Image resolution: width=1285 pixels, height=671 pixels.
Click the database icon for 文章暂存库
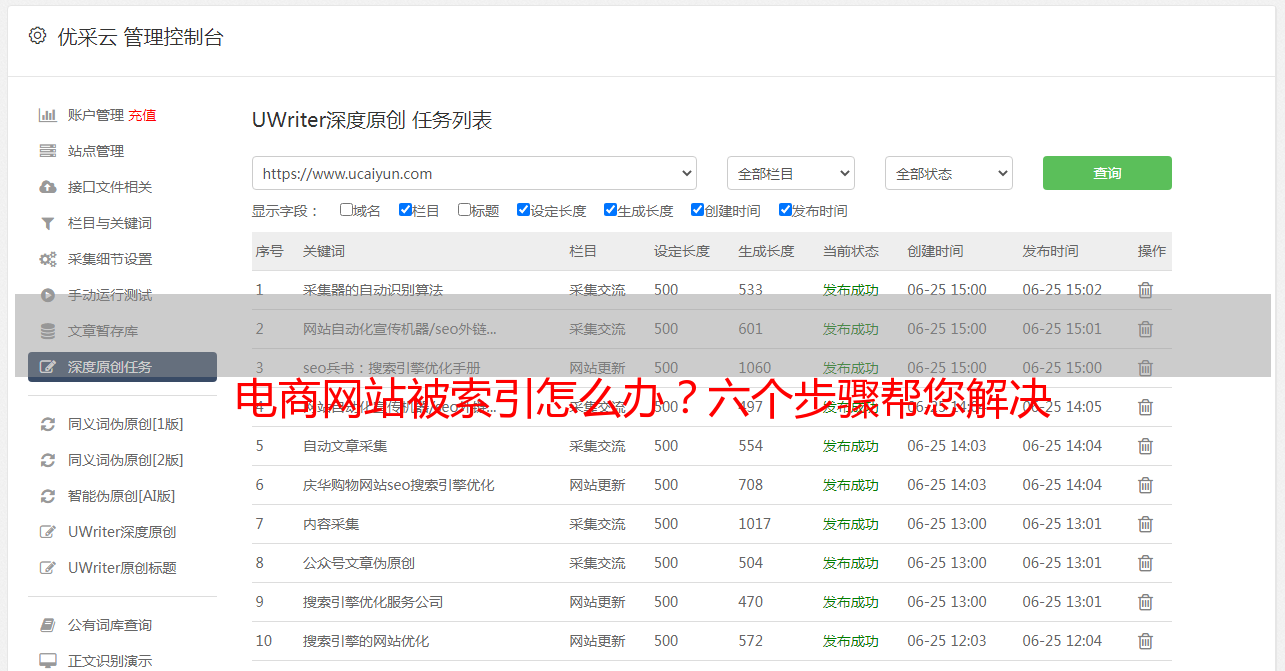pos(47,331)
